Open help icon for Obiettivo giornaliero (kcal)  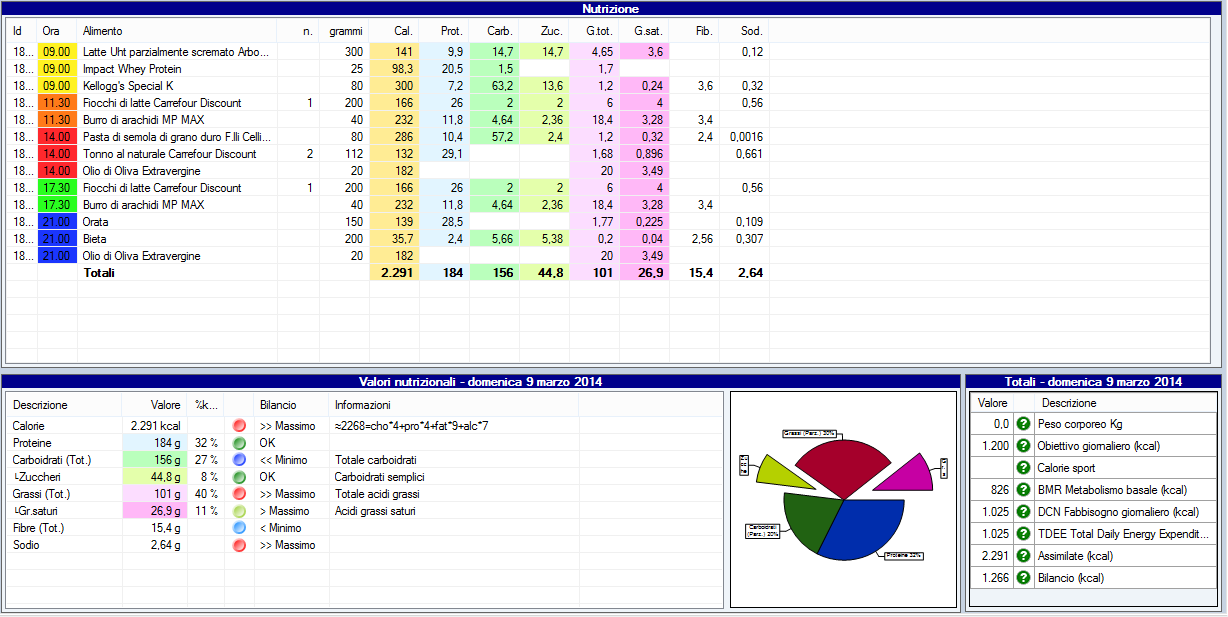[1023, 446]
